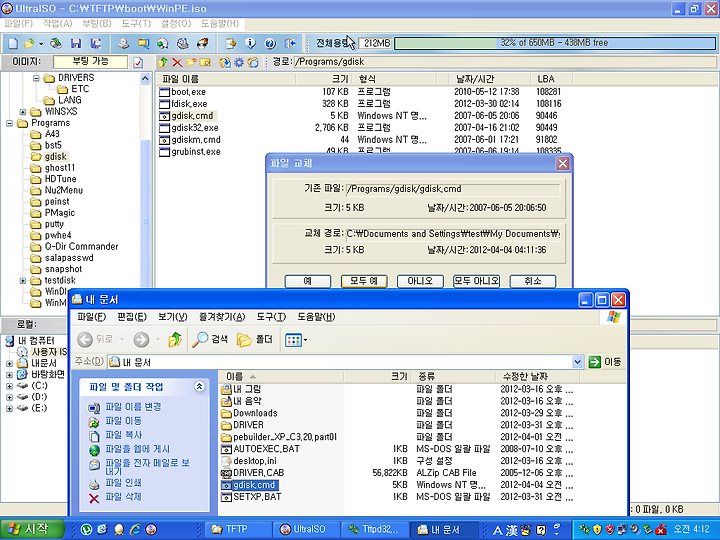The image size is (720, 540).
Task: Click the Make CD/DVD image icon
Action: 123,44
